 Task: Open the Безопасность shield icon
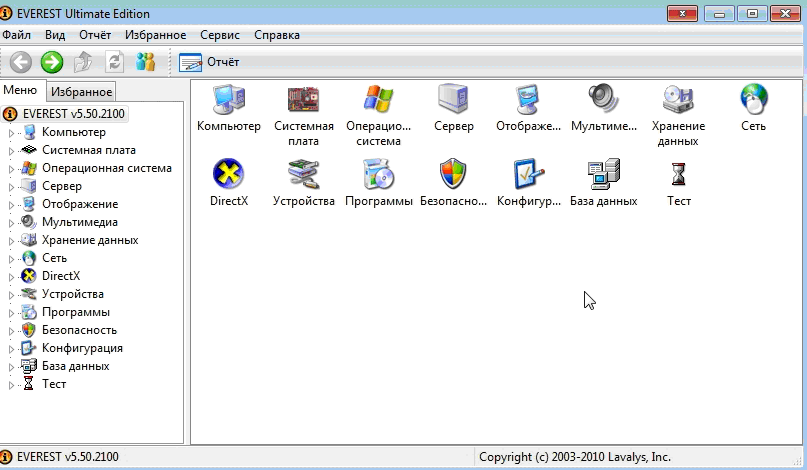click(453, 174)
